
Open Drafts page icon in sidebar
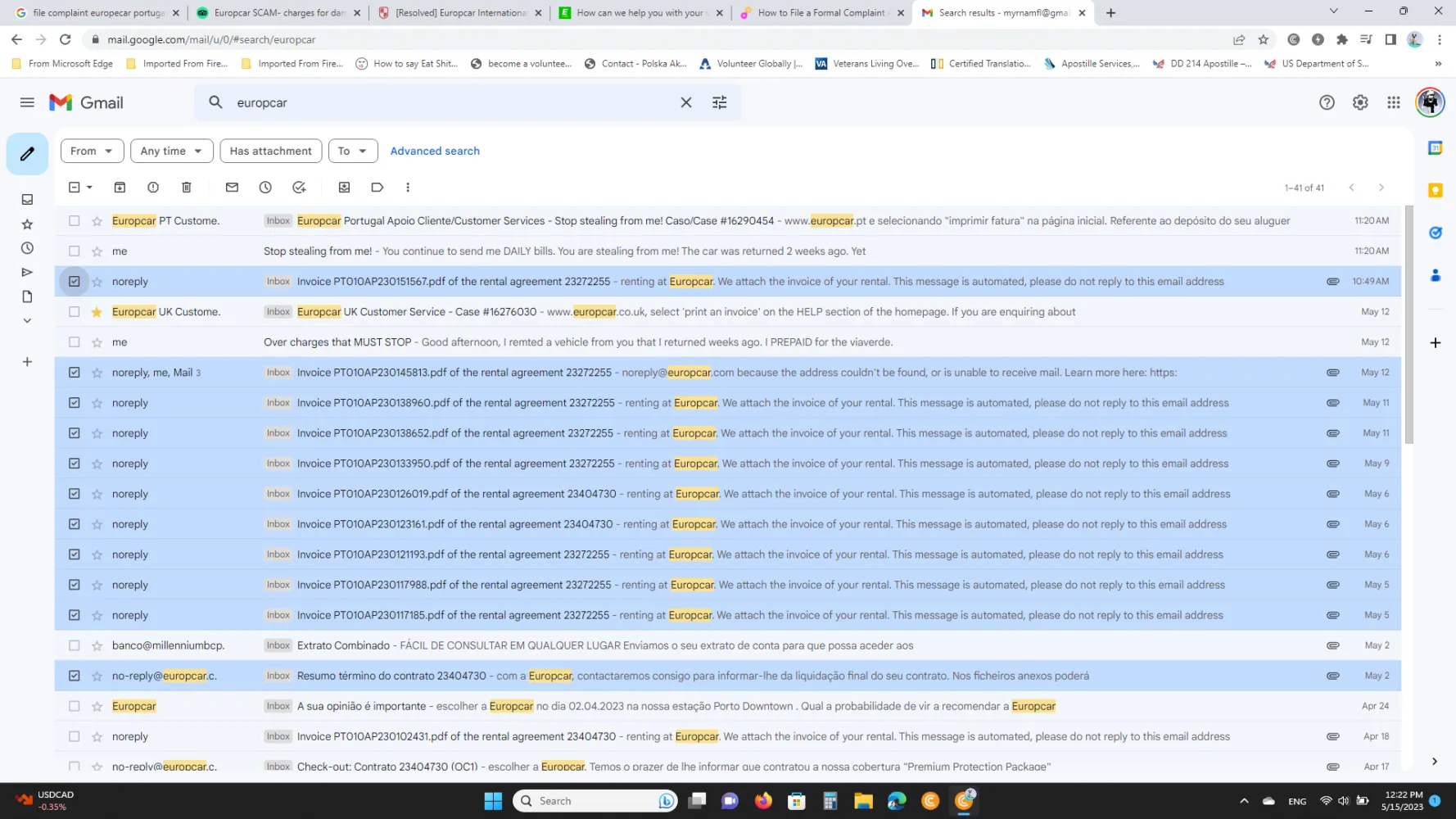[x=27, y=296]
